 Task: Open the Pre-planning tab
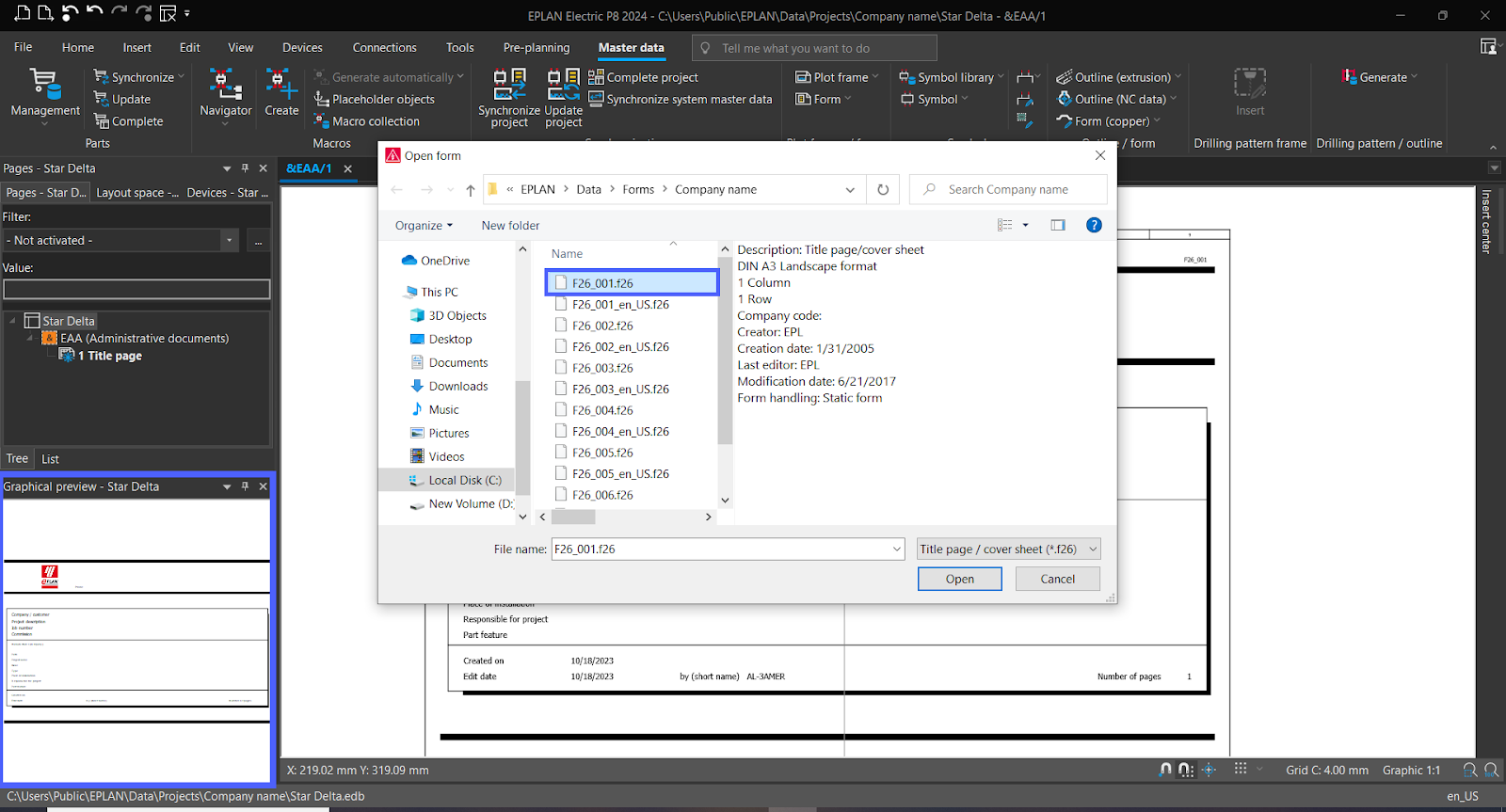pyautogui.click(x=537, y=47)
